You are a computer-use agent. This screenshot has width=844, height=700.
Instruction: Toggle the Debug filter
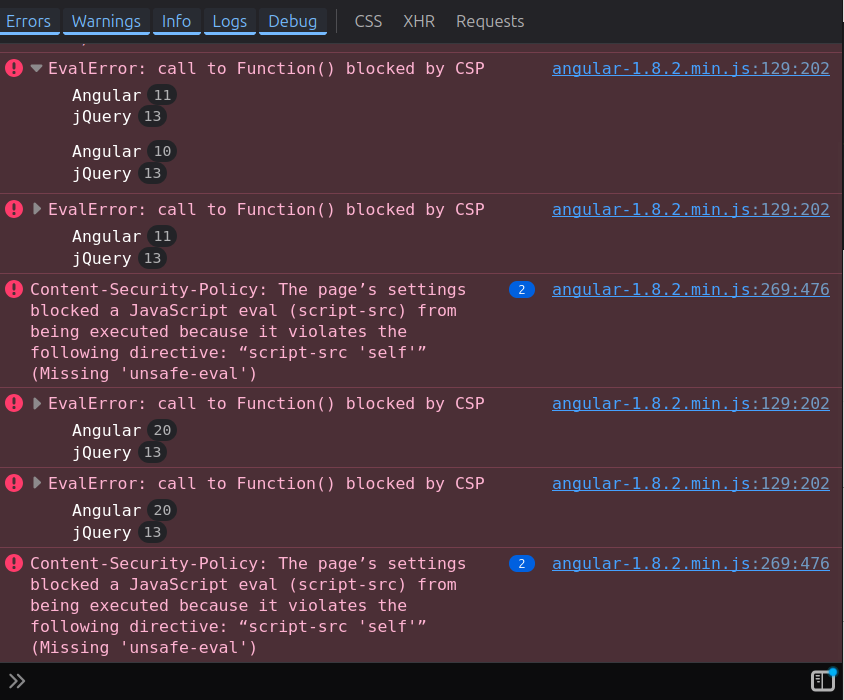(293, 22)
